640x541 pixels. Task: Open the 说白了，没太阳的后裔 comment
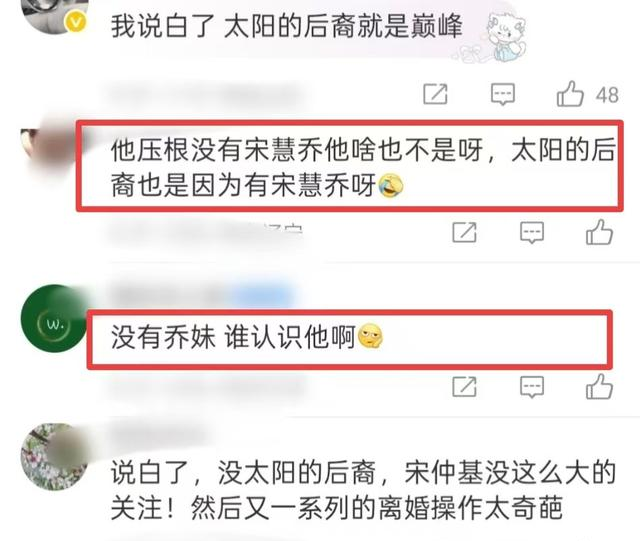tap(363, 490)
